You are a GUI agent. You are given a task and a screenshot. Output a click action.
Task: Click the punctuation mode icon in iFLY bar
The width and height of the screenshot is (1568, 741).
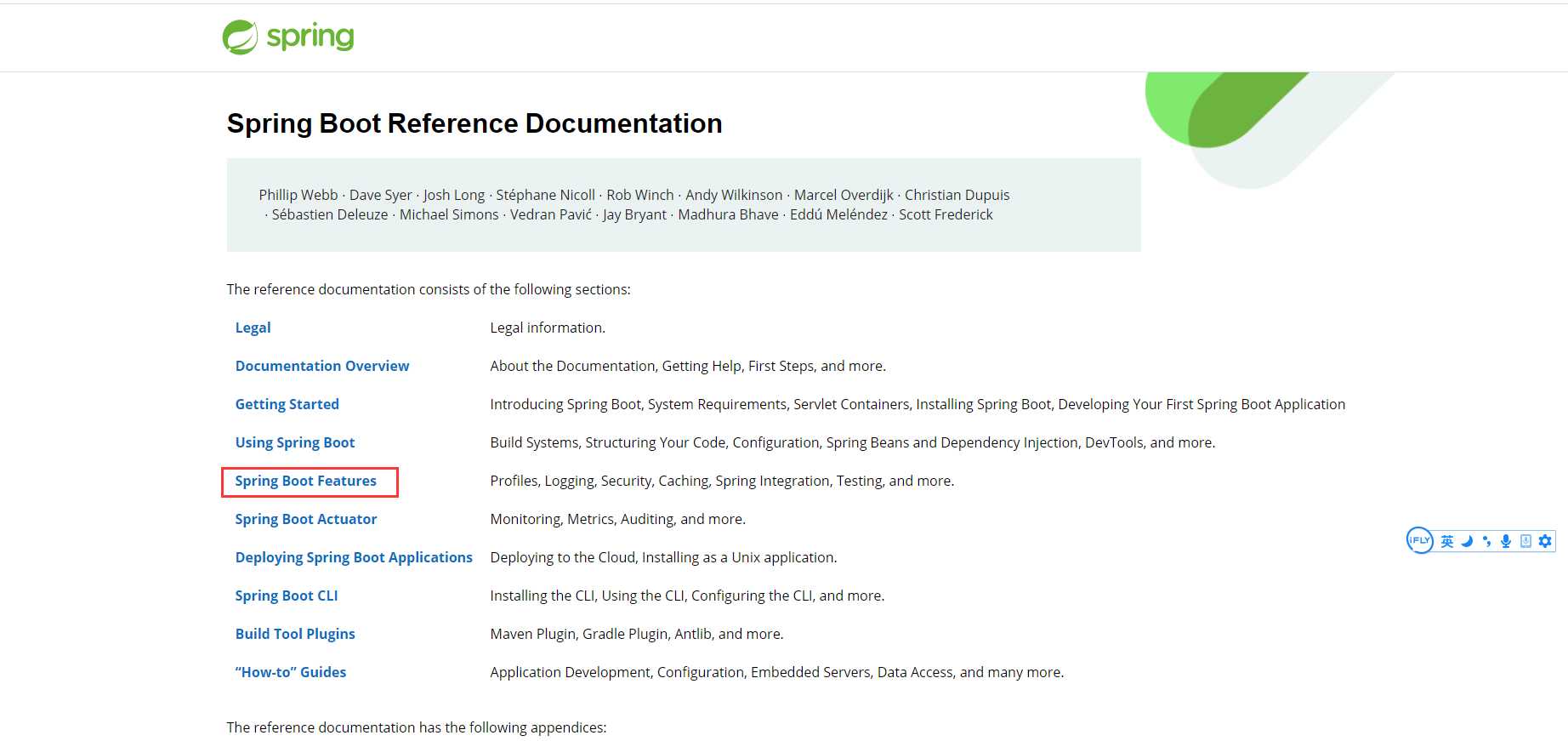tap(1486, 541)
